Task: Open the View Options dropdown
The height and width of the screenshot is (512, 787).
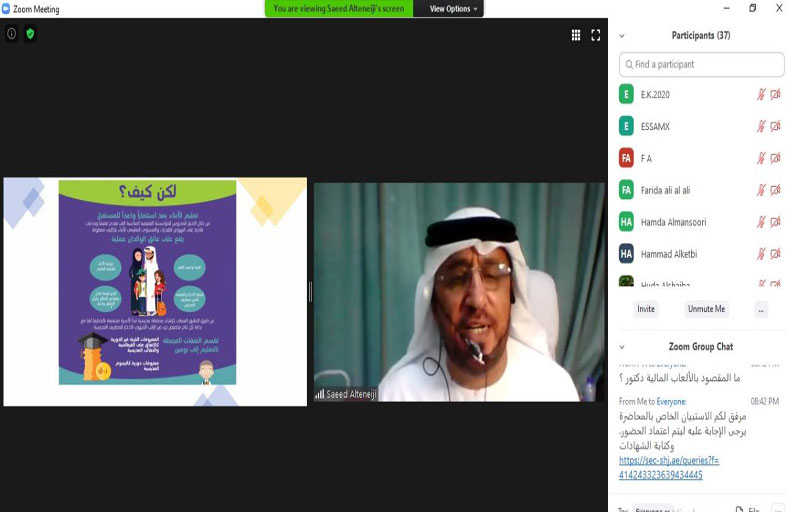Action: [454, 9]
